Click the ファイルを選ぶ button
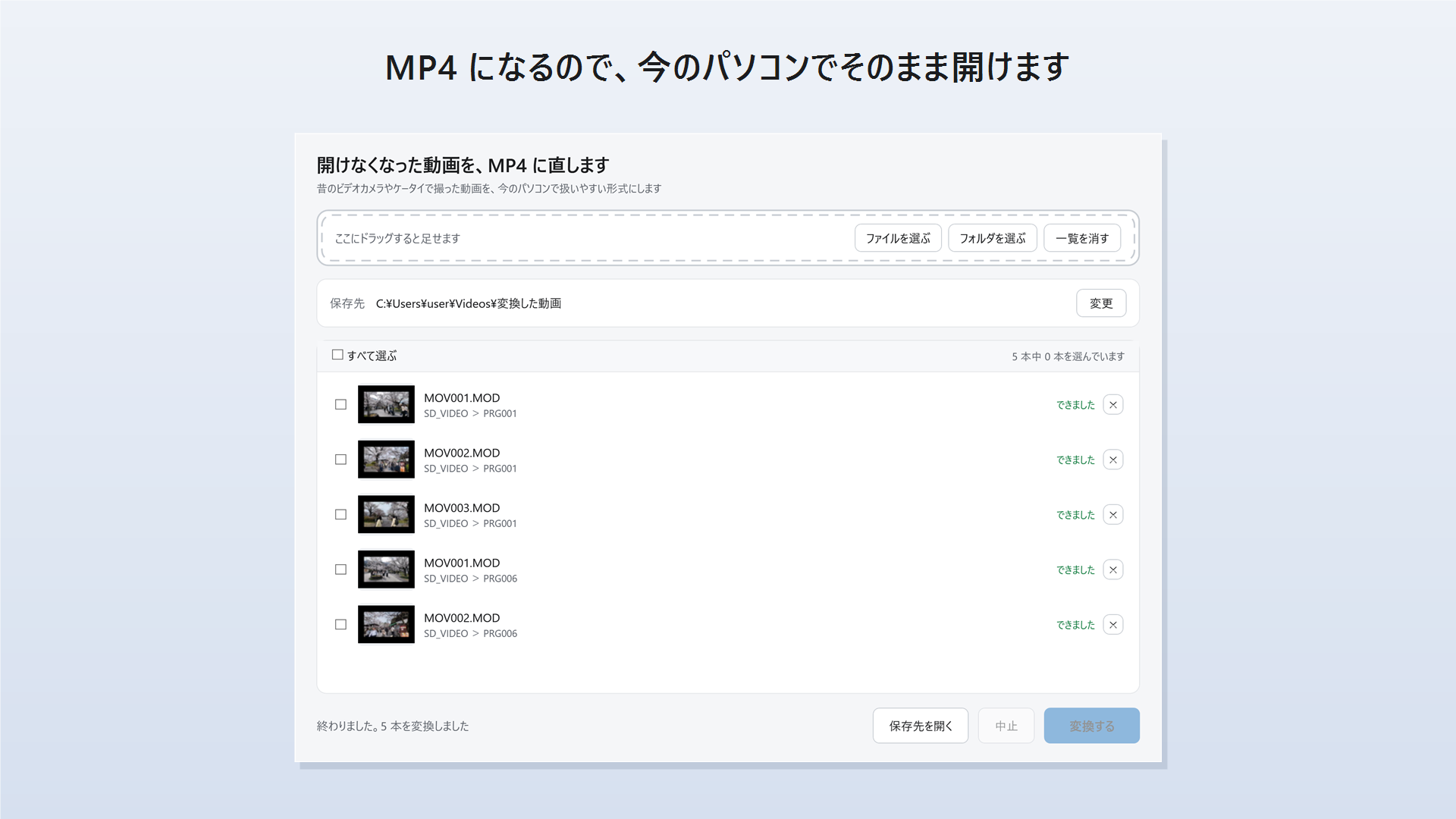The width and height of the screenshot is (1456, 819). coord(898,238)
